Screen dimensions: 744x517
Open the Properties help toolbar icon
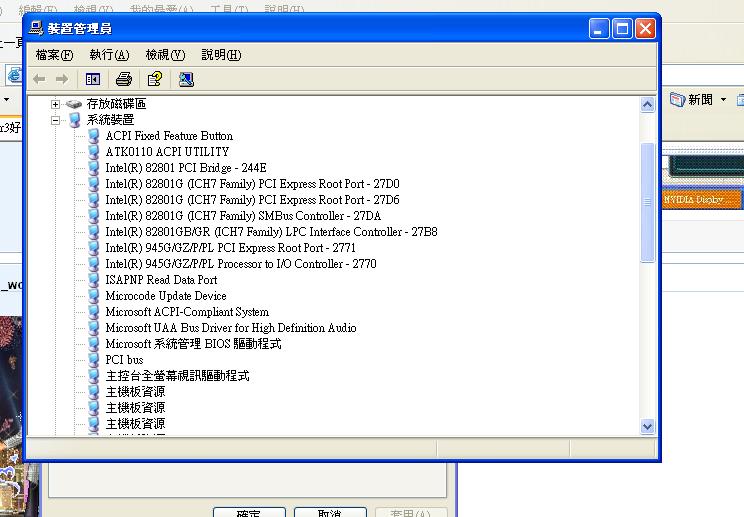[155, 79]
